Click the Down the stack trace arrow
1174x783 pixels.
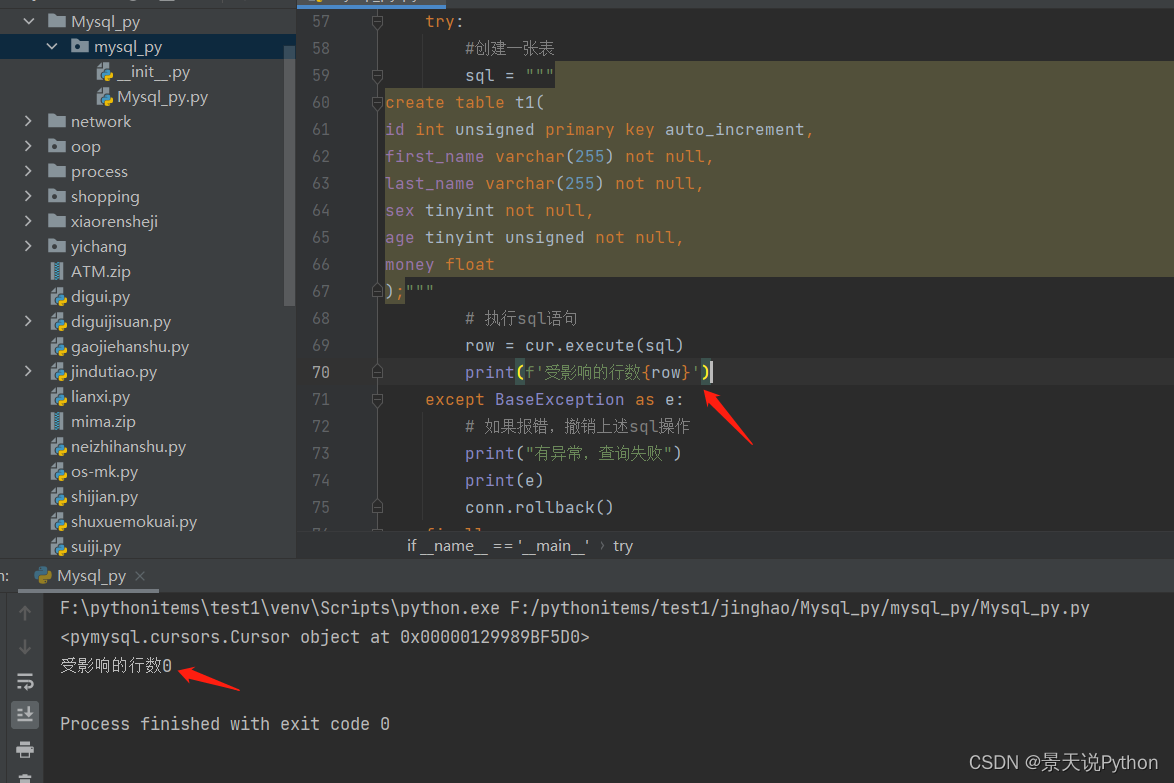click(25, 647)
